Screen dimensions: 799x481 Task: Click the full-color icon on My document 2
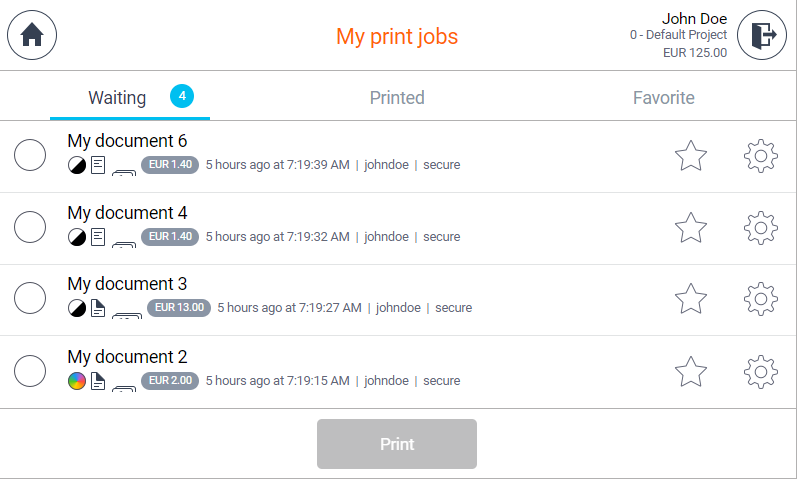(x=77, y=381)
